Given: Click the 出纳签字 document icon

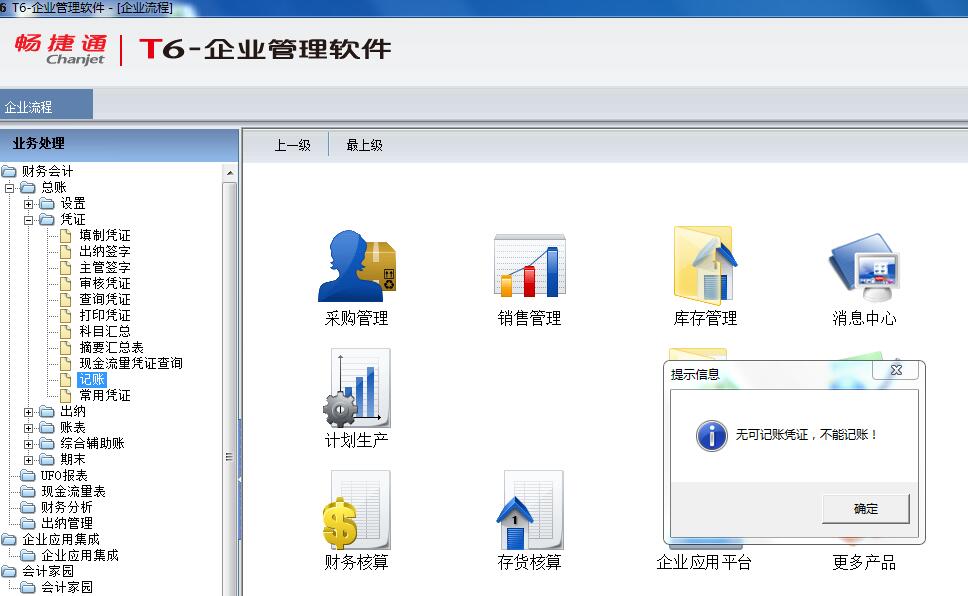Looking at the screenshot, I should point(65,251).
